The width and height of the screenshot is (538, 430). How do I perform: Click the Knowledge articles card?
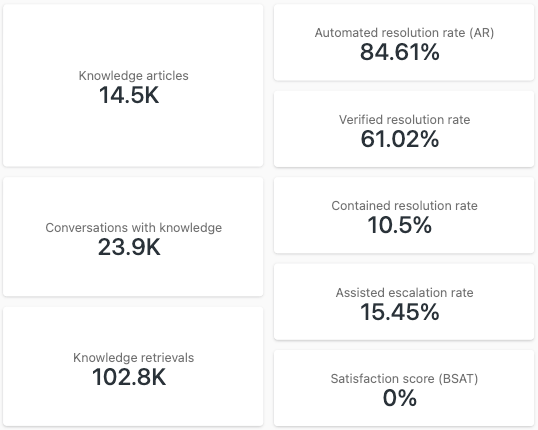[x=133, y=85]
